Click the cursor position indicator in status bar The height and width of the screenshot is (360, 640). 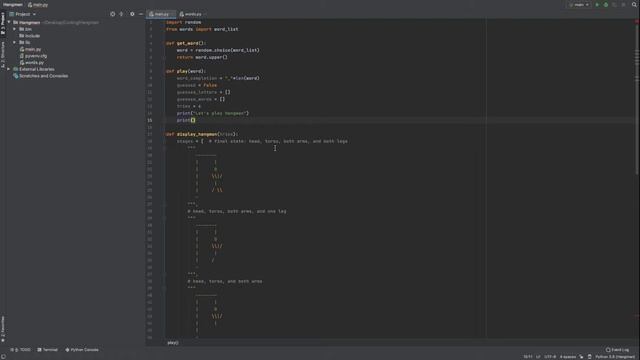pos(528,357)
